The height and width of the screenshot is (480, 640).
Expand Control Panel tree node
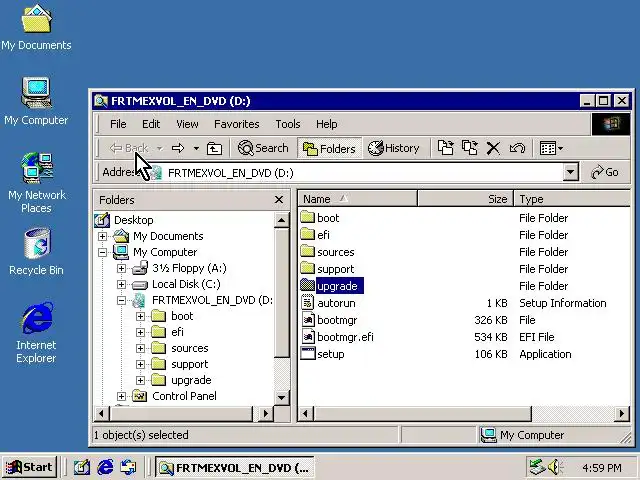click(121, 396)
